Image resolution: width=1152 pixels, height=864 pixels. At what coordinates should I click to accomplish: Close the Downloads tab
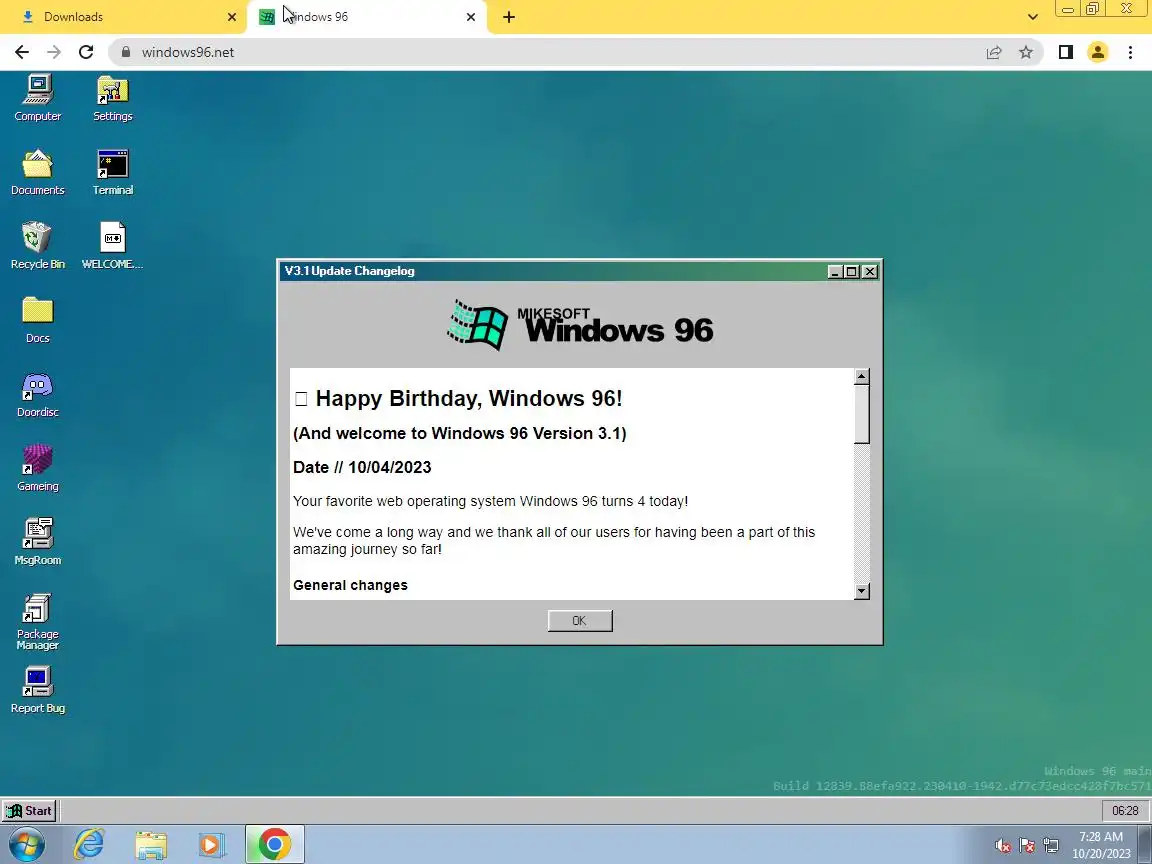coord(232,17)
